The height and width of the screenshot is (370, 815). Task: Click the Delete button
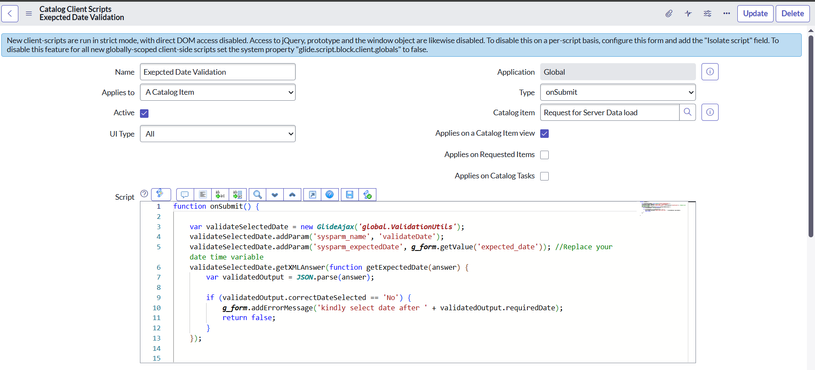[793, 14]
